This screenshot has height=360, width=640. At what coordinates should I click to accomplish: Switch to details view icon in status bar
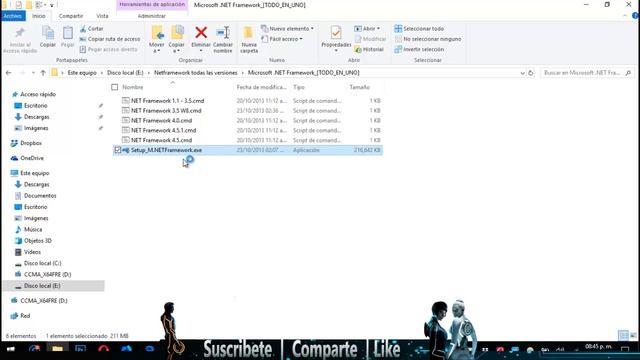(x=623, y=336)
